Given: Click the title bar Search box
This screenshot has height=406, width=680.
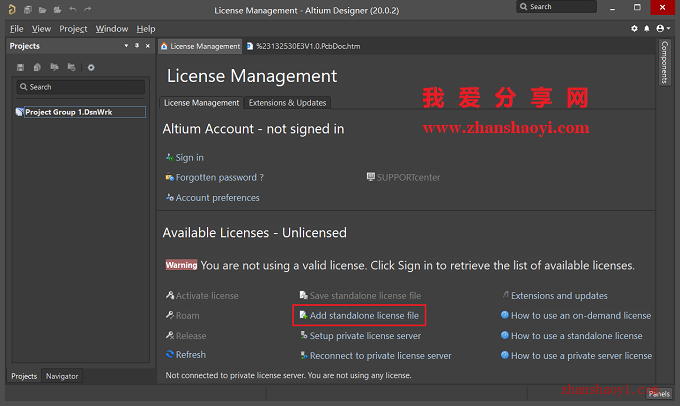Looking at the screenshot, I should pos(556,7).
